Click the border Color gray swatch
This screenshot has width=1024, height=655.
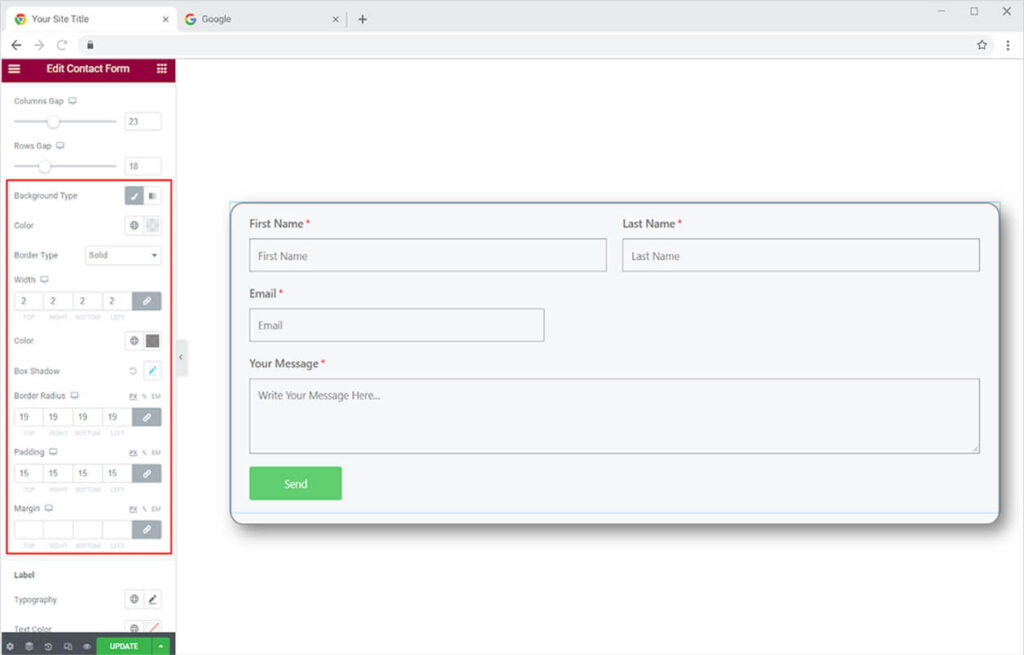[x=152, y=341]
